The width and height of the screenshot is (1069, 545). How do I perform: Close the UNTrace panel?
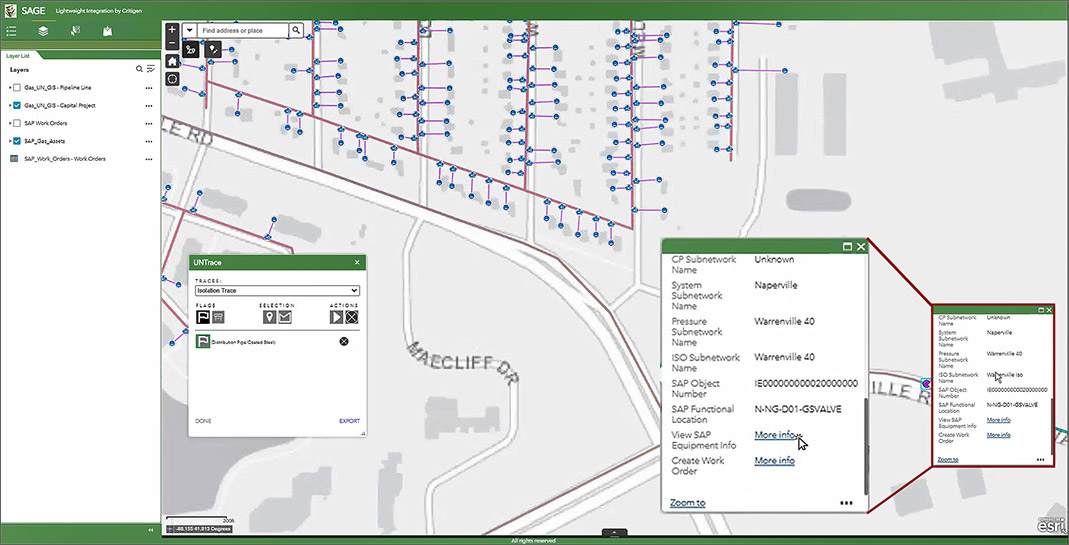click(357, 262)
